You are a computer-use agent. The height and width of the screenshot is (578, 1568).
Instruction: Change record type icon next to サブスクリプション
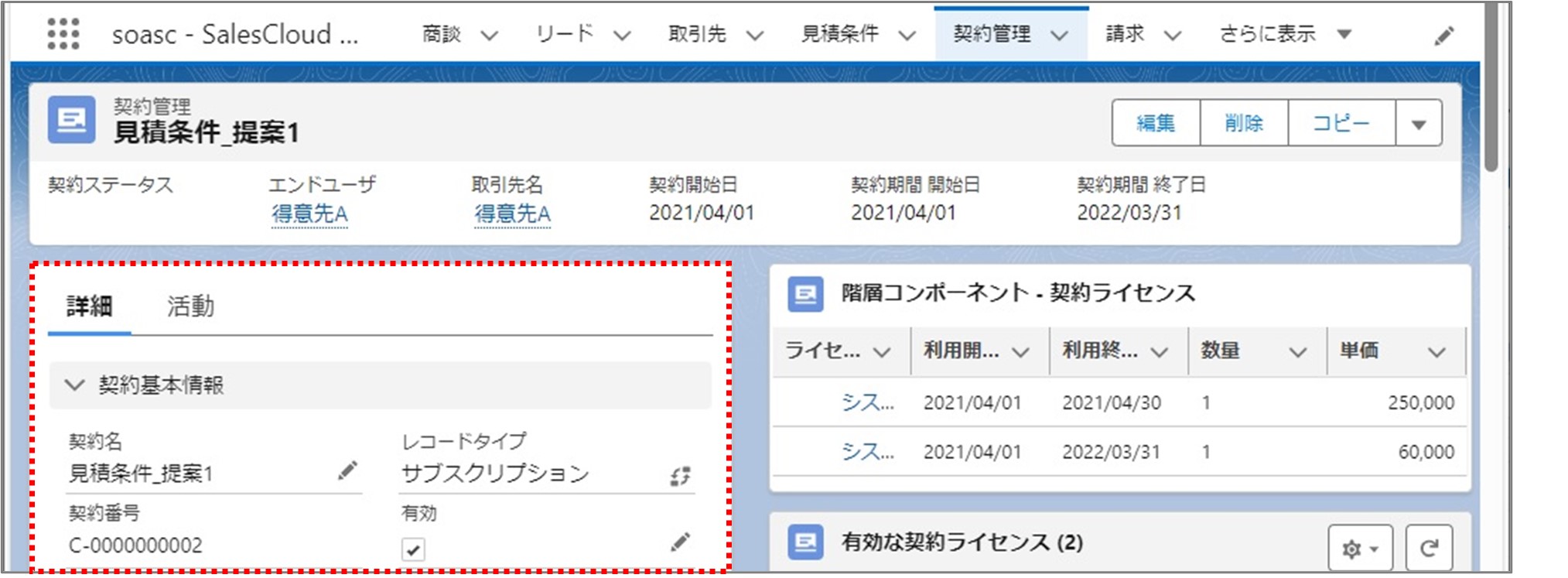pyautogui.click(x=680, y=476)
